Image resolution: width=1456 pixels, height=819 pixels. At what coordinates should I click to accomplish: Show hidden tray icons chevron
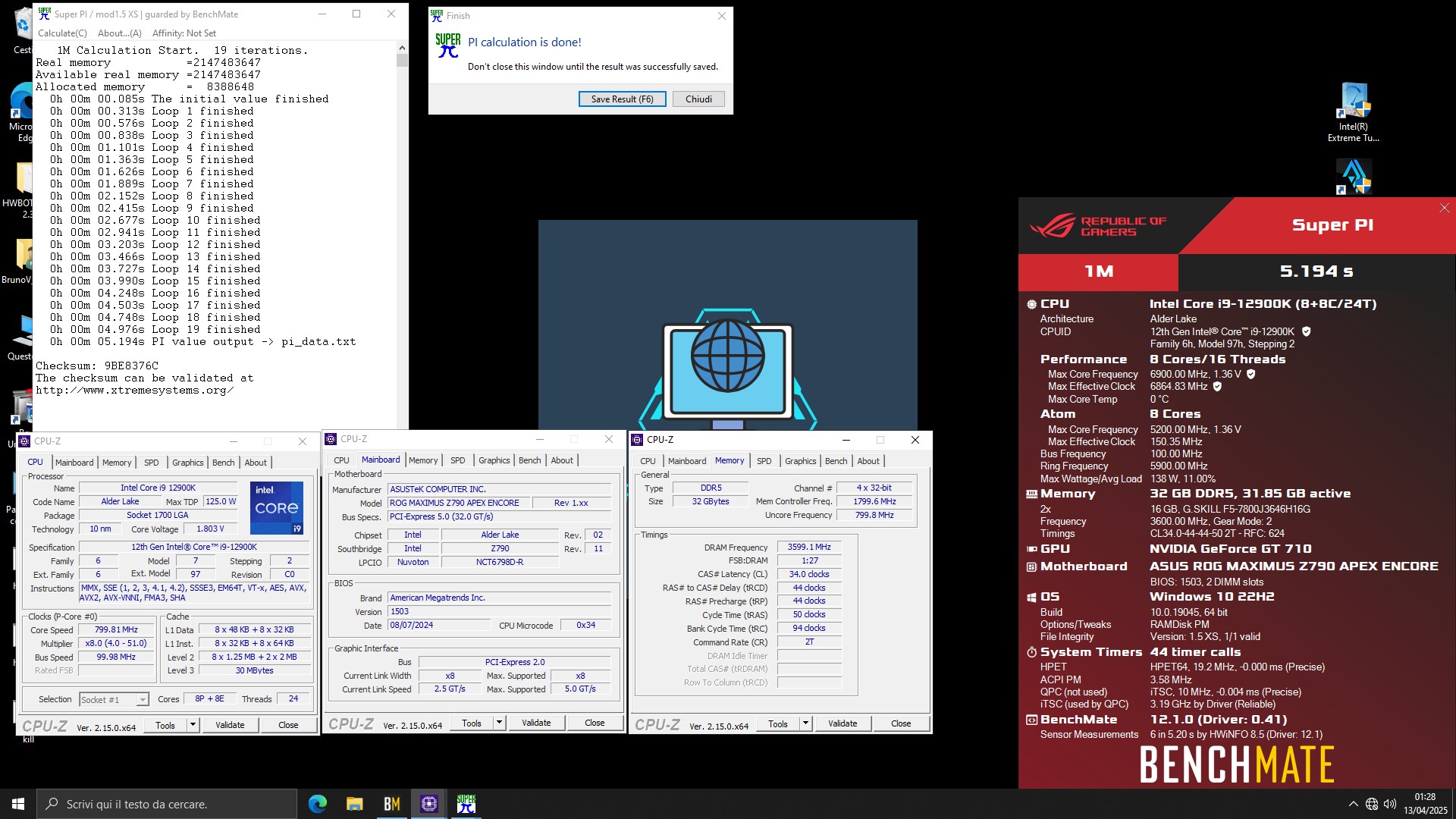(1353, 804)
